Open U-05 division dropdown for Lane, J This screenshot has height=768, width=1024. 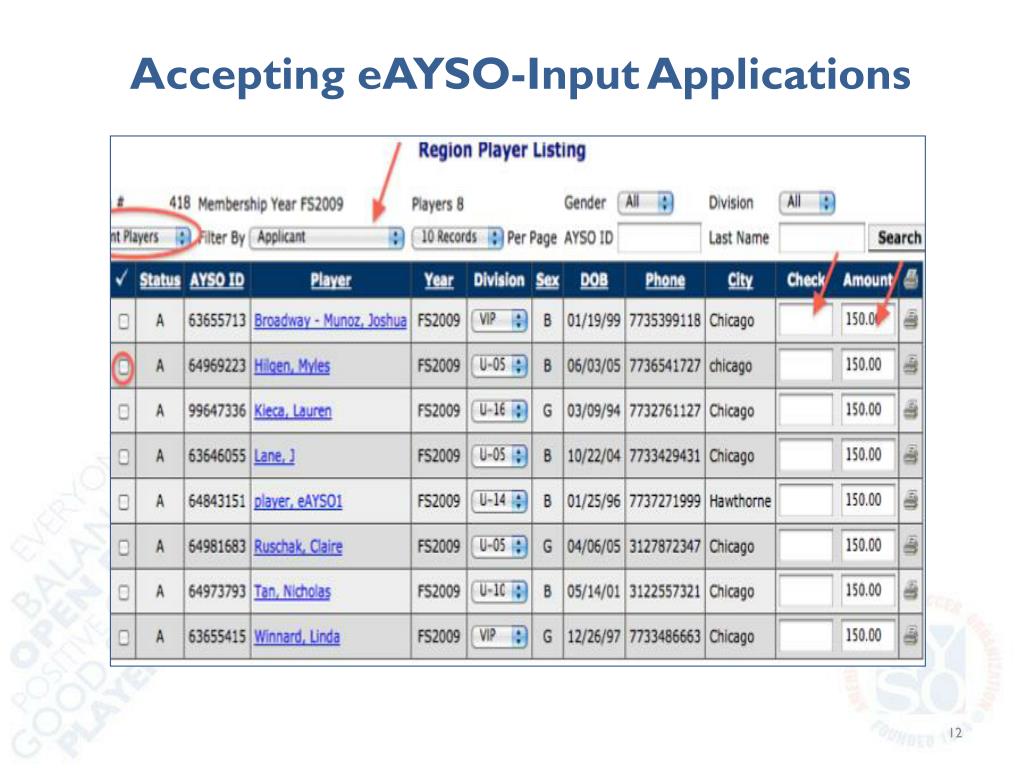(x=500, y=455)
